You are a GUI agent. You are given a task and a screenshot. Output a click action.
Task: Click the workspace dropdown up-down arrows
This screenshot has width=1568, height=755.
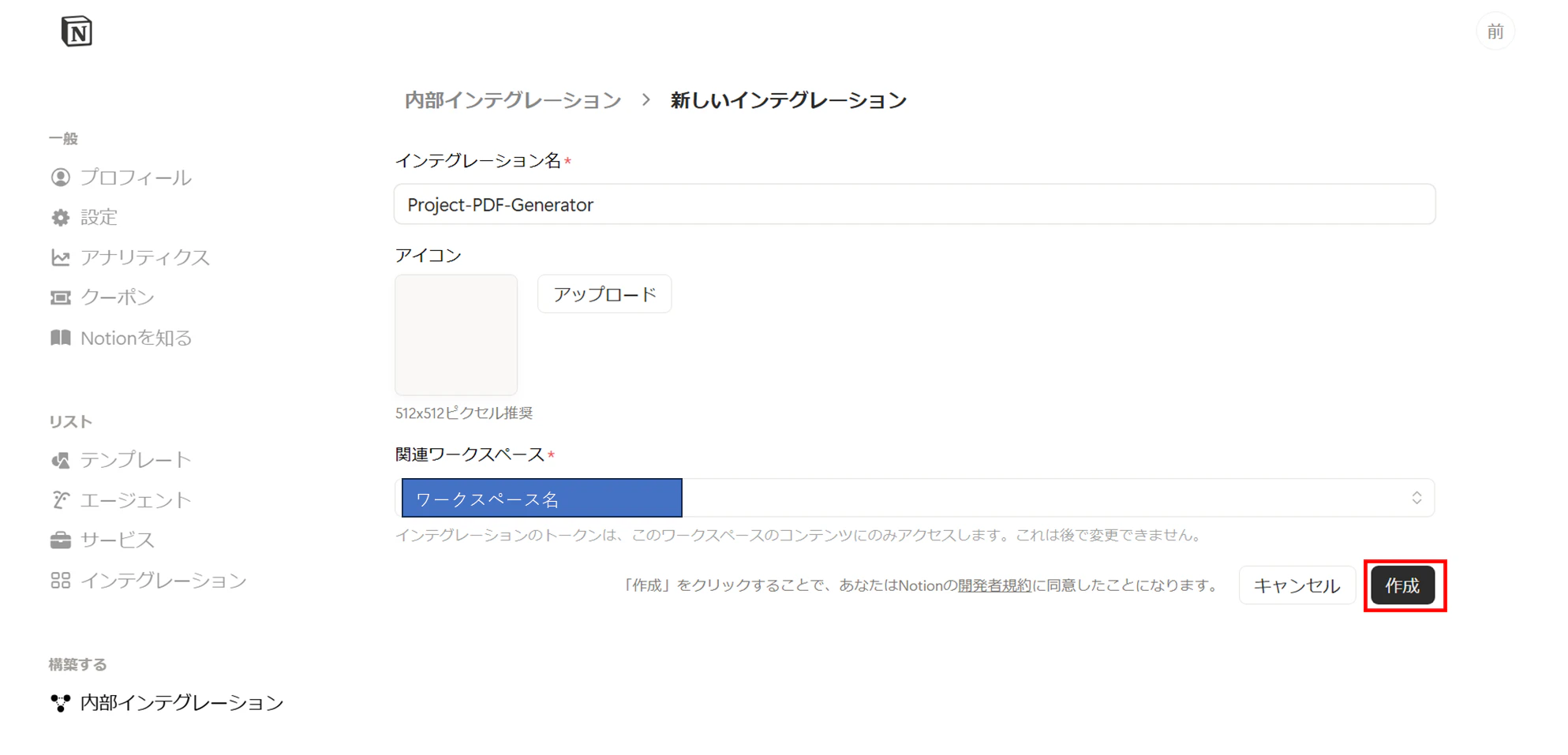(1416, 498)
